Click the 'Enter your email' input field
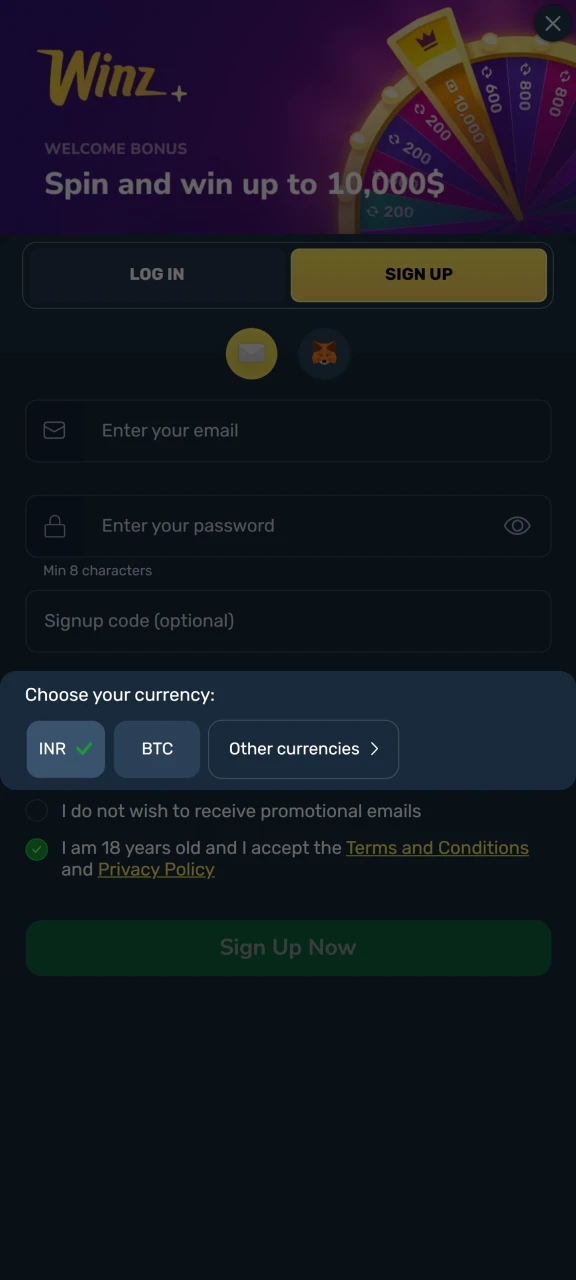Viewport: 576px width, 1280px height. point(288,430)
